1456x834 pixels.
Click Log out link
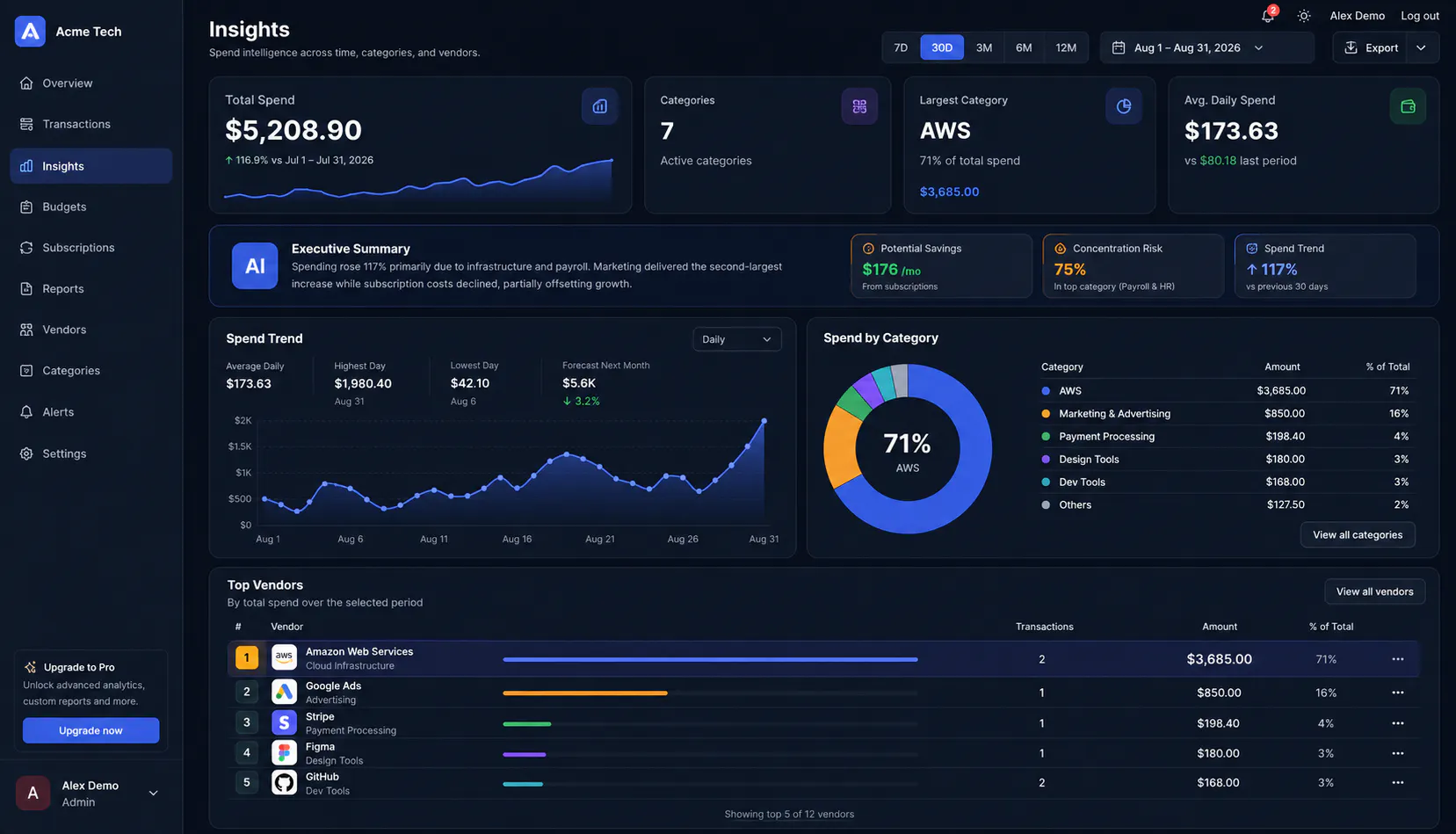[x=1419, y=16]
